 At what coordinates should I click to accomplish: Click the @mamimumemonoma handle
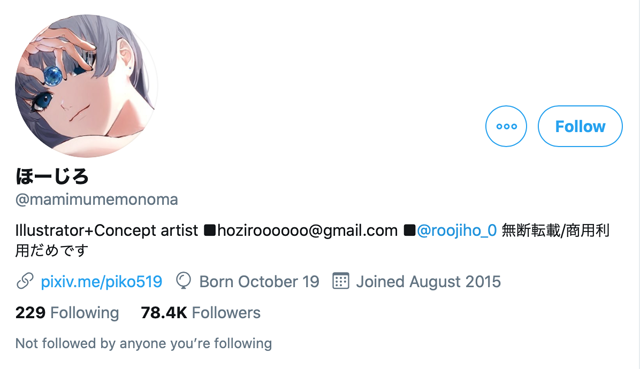[x=97, y=200]
